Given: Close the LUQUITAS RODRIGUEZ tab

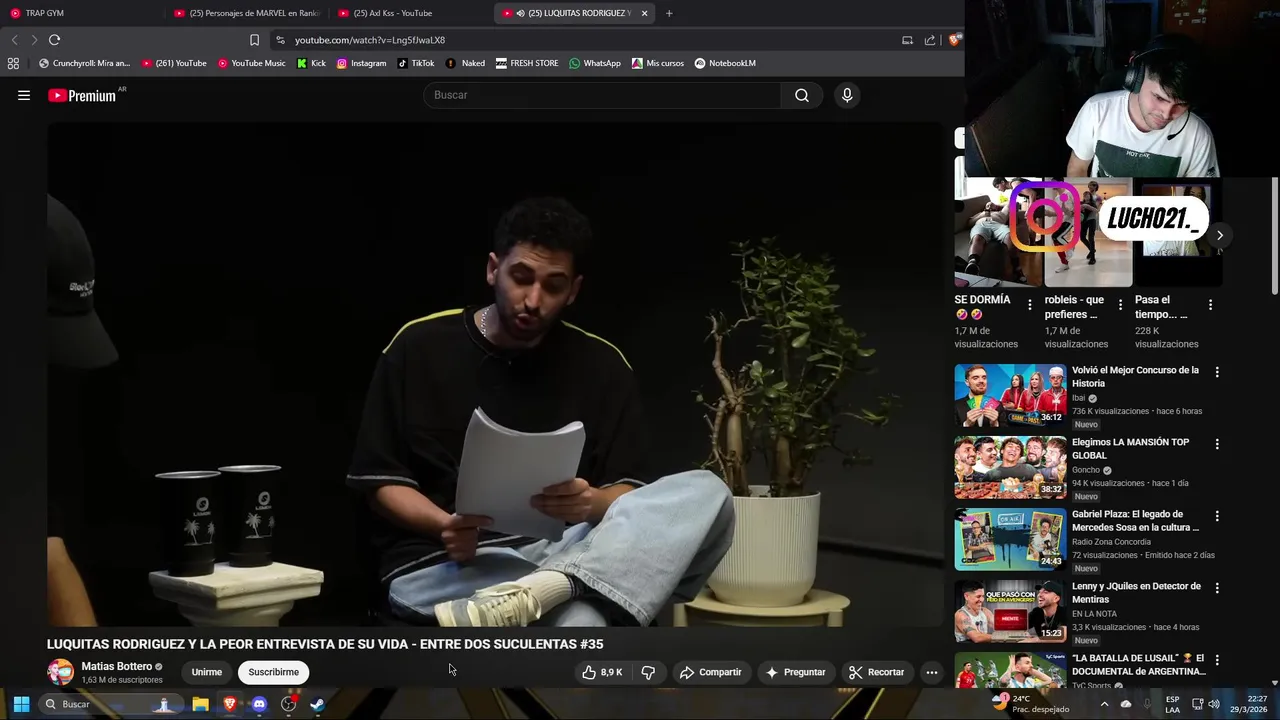Looking at the screenshot, I should tap(644, 13).
